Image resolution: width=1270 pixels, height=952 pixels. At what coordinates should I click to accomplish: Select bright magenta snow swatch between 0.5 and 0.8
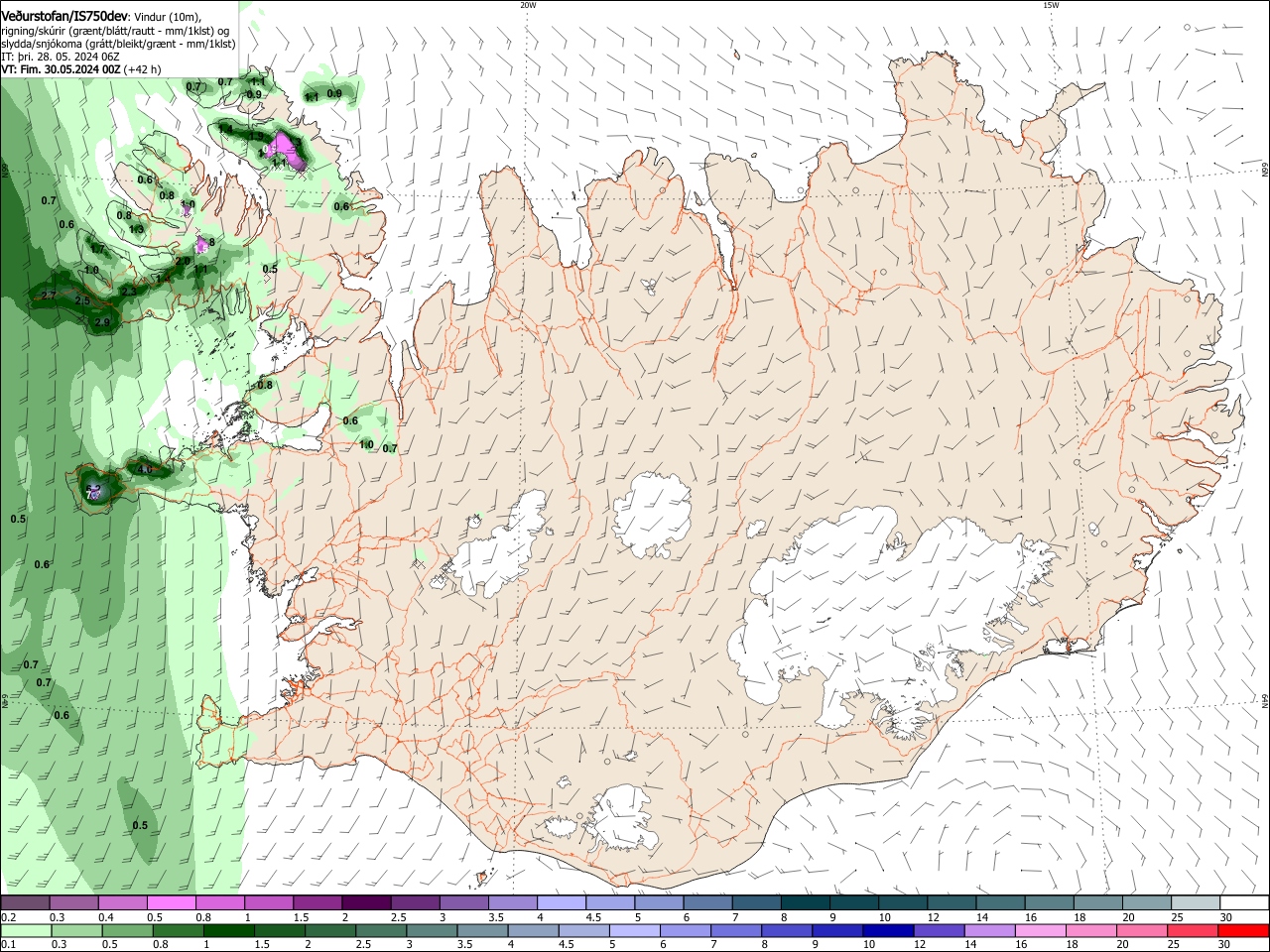click(x=171, y=902)
